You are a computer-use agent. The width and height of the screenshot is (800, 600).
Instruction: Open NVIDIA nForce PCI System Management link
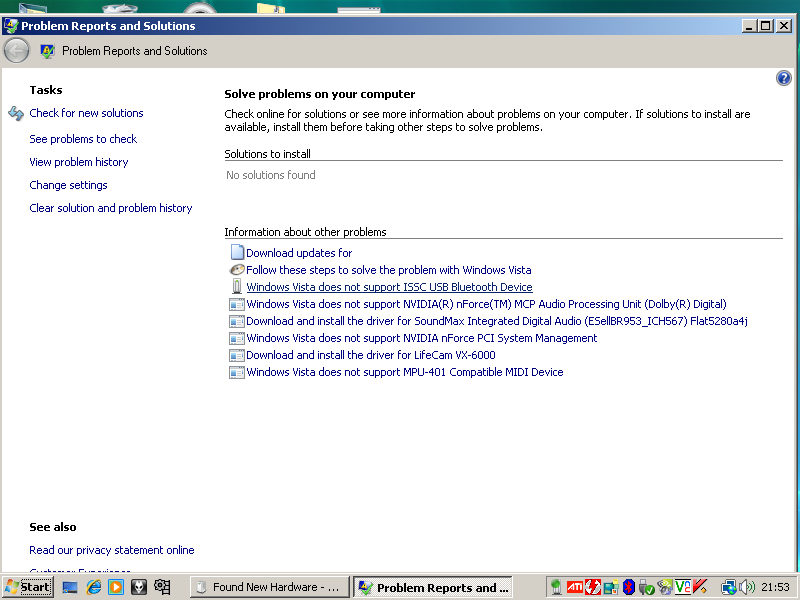coord(421,338)
